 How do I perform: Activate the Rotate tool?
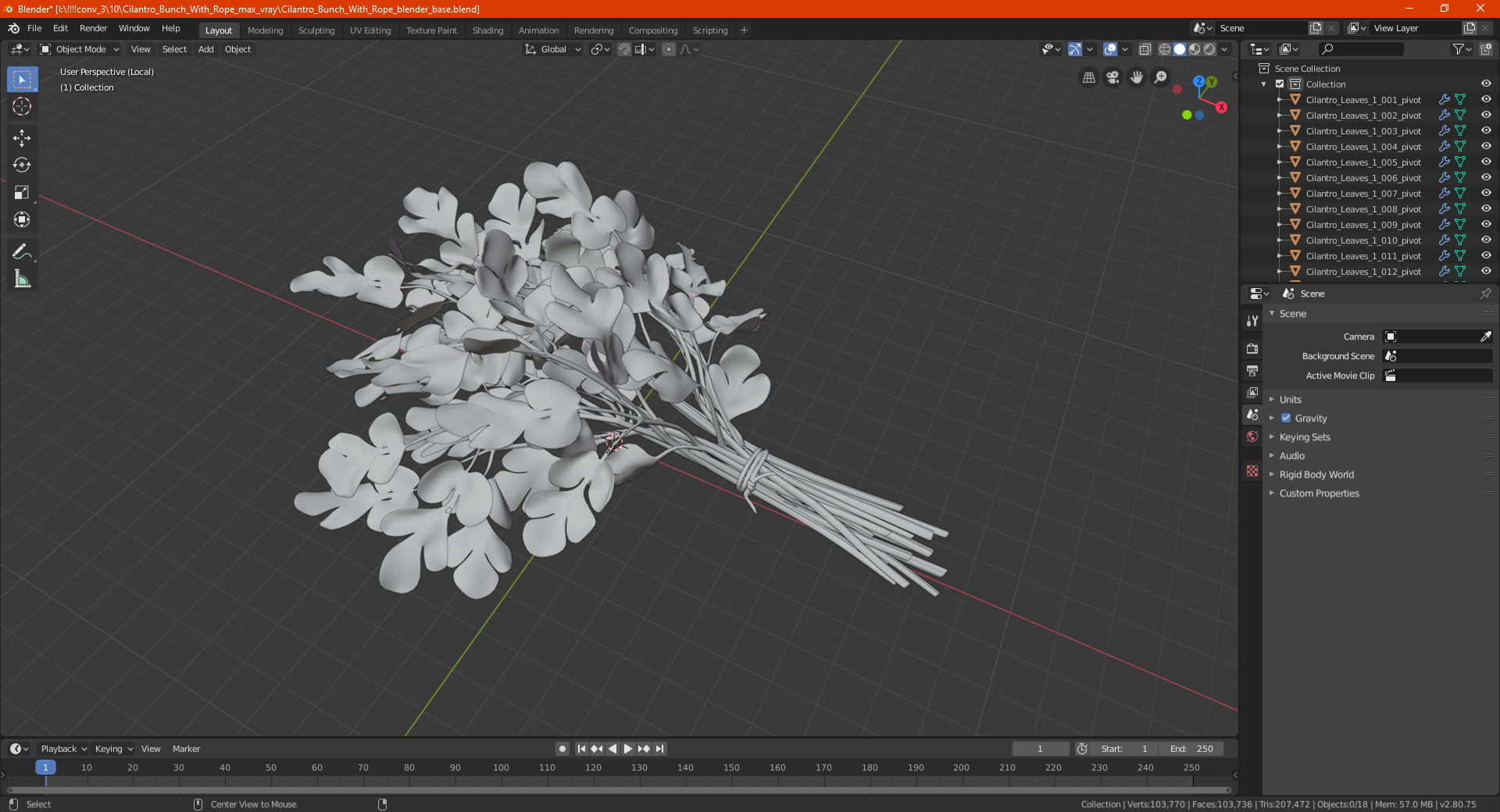(22, 165)
